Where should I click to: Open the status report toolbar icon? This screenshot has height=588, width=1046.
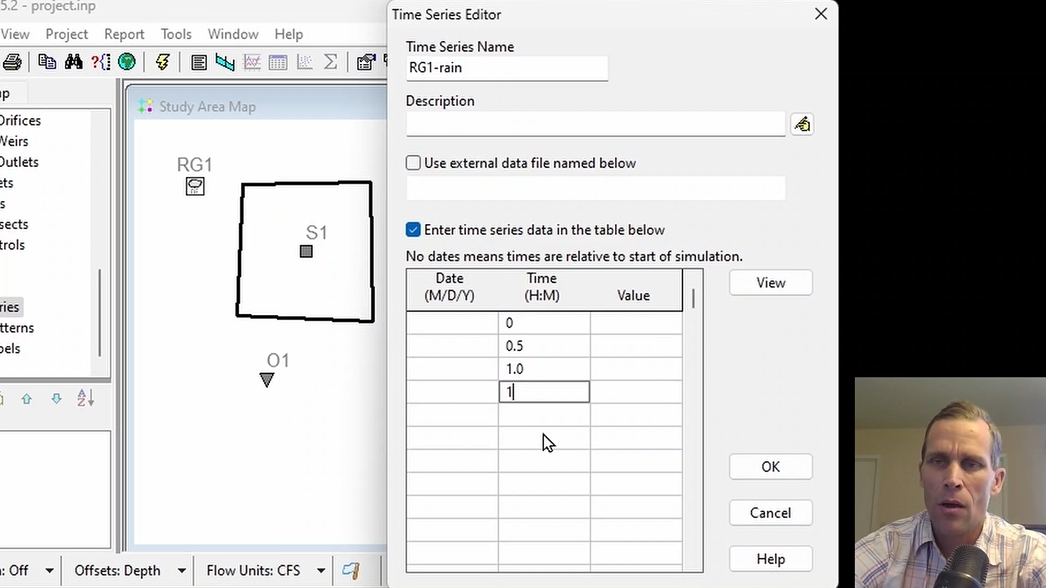click(x=198, y=62)
